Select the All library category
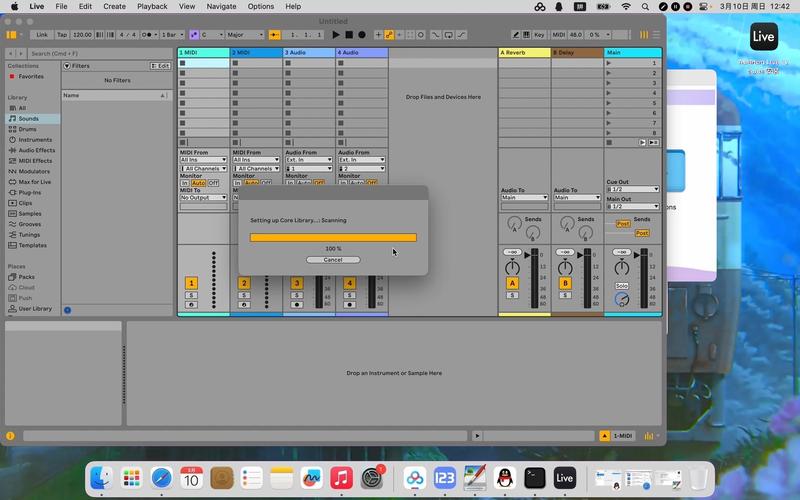Viewport: 800px width, 500px height. tap(22, 108)
